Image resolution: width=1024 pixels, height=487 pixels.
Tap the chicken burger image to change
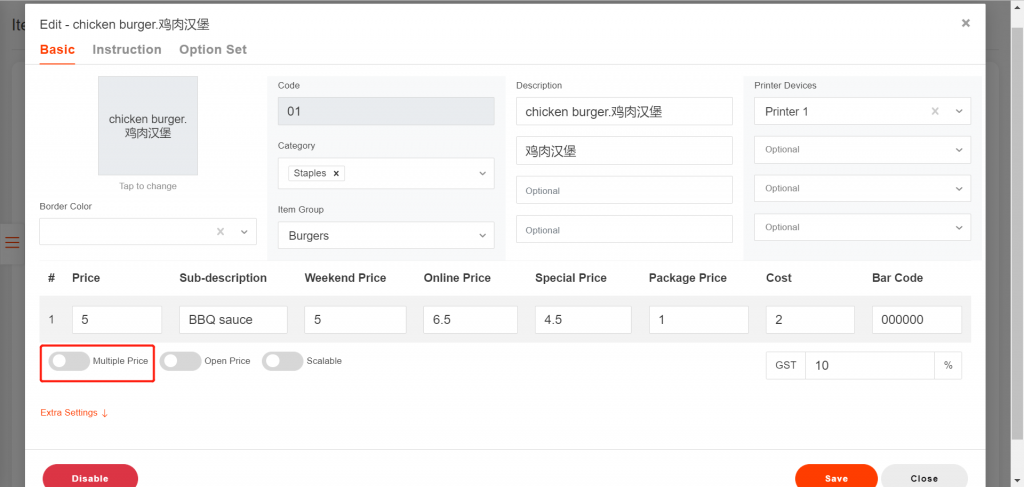[148, 126]
